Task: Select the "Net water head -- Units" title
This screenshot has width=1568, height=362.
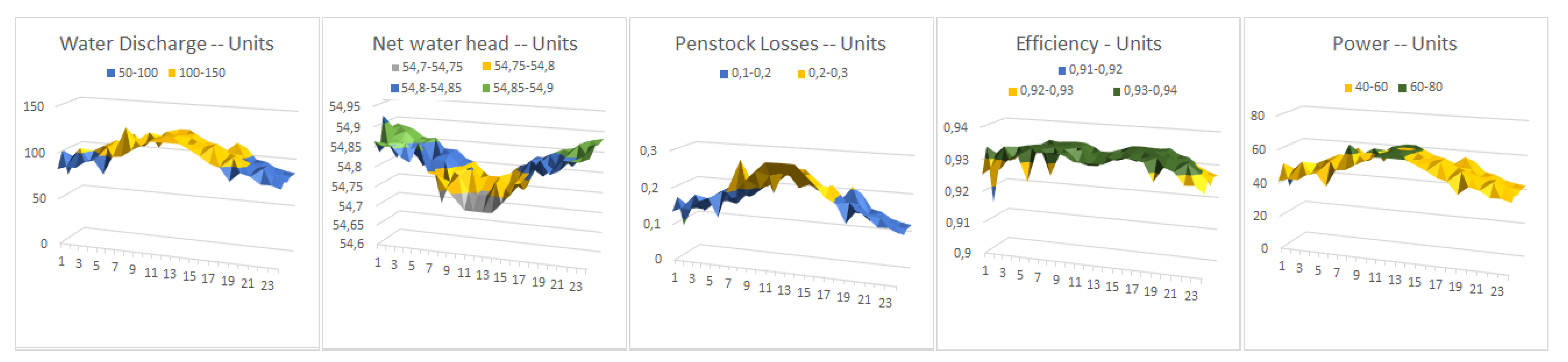Action: [474, 44]
